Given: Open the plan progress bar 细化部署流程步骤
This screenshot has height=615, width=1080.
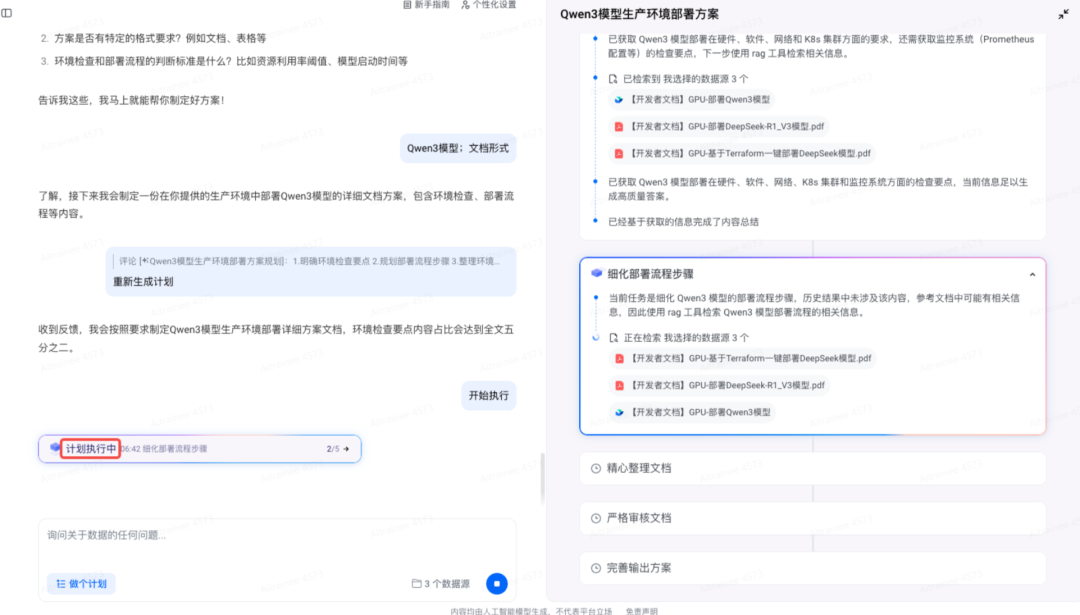Looking at the screenshot, I should click(200, 448).
